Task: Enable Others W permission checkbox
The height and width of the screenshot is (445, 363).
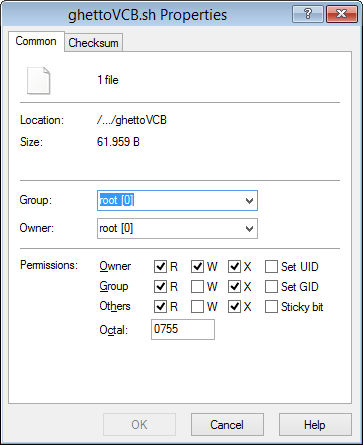Action: click(x=197, y=307)
